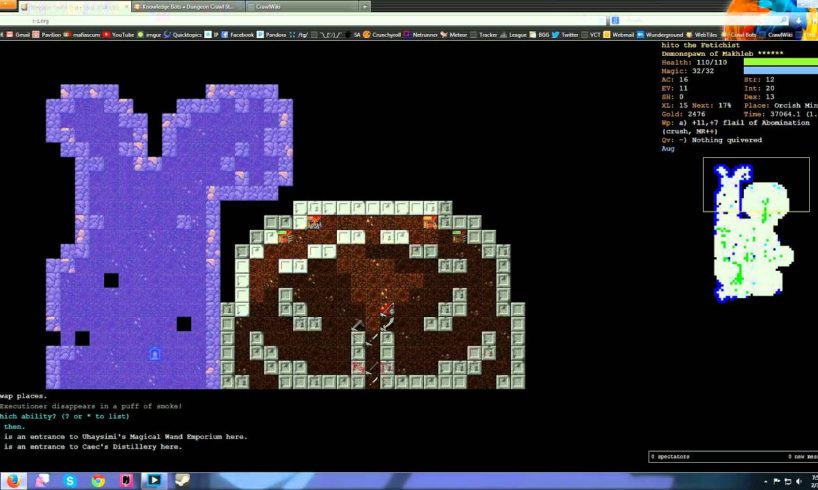The height and width of the screenshot is (490, 818).
Task: Open Steam from the taskbar
Action: tap(182, 481)
